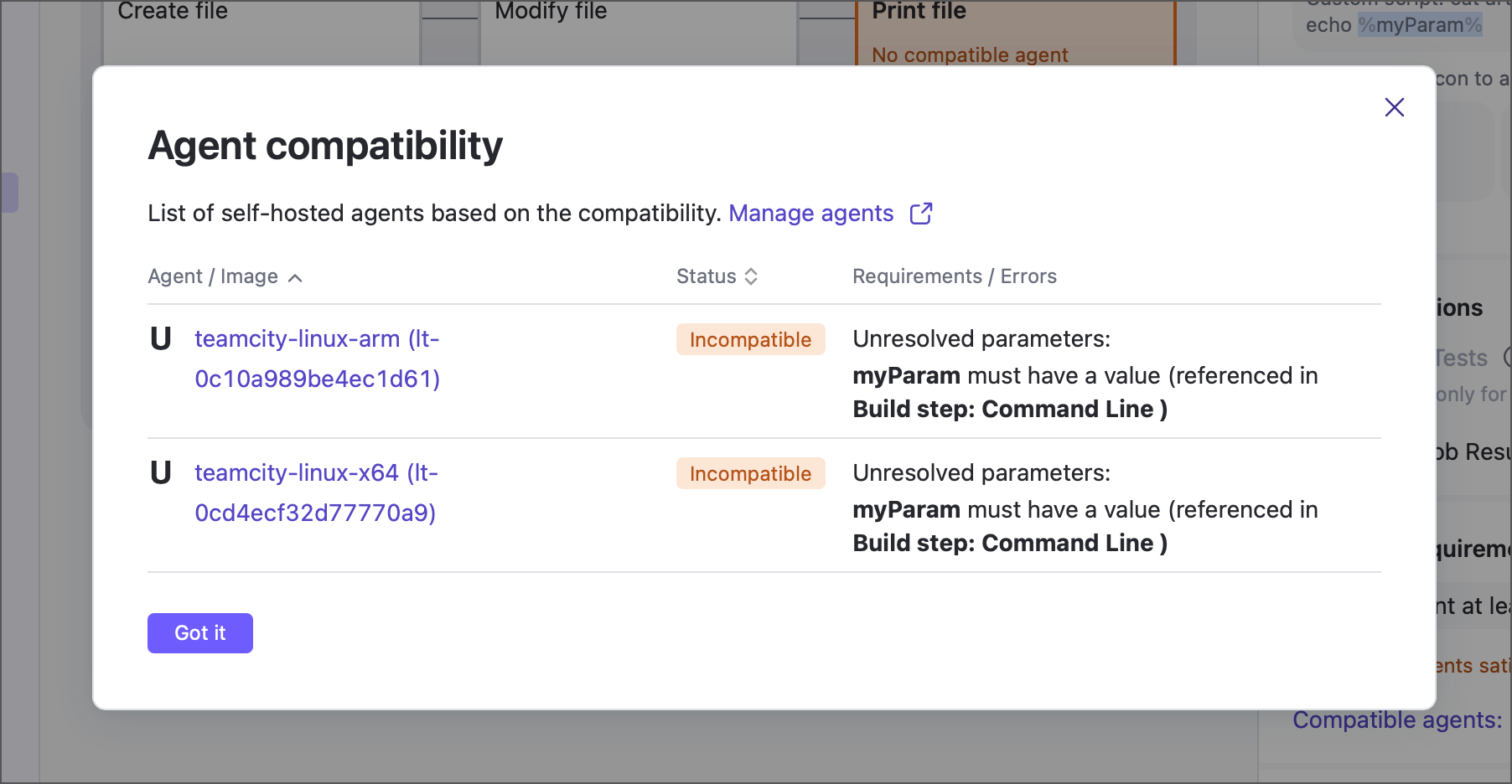The image size is (1512, 784).
Task: Select the Create file build step
Action: 173,12
